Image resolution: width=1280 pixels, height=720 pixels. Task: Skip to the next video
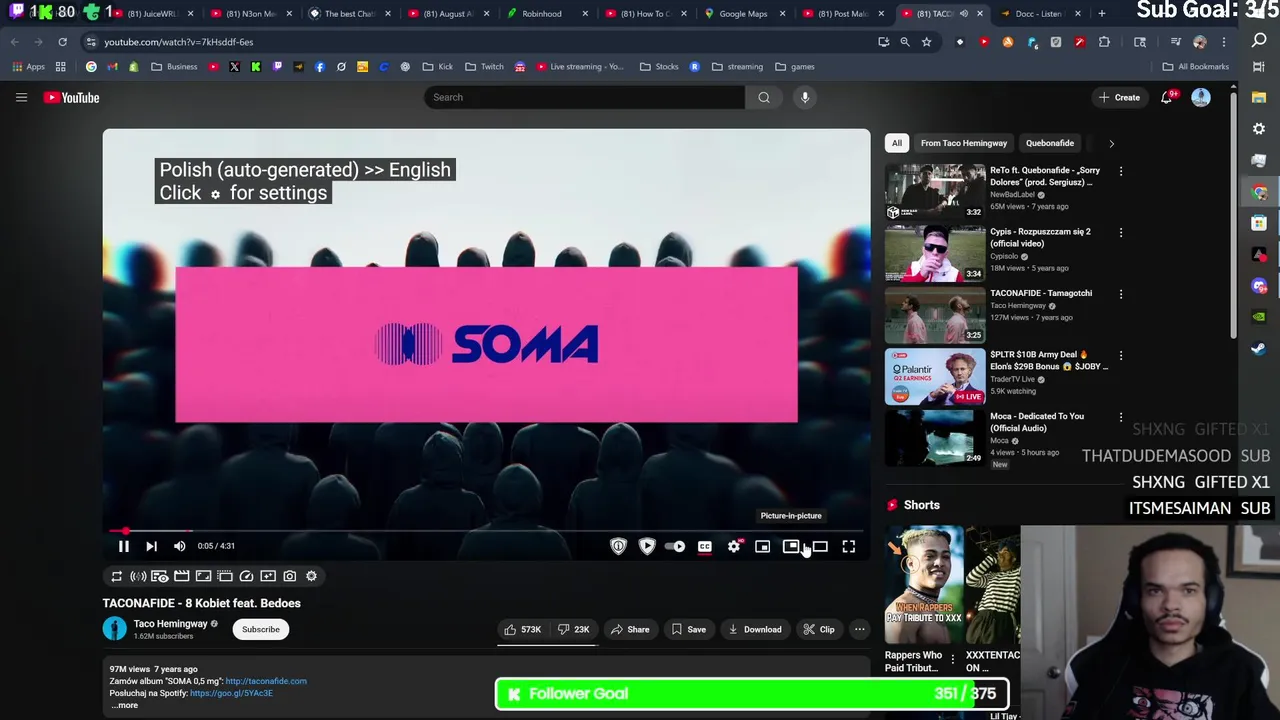tap(151, 546)
